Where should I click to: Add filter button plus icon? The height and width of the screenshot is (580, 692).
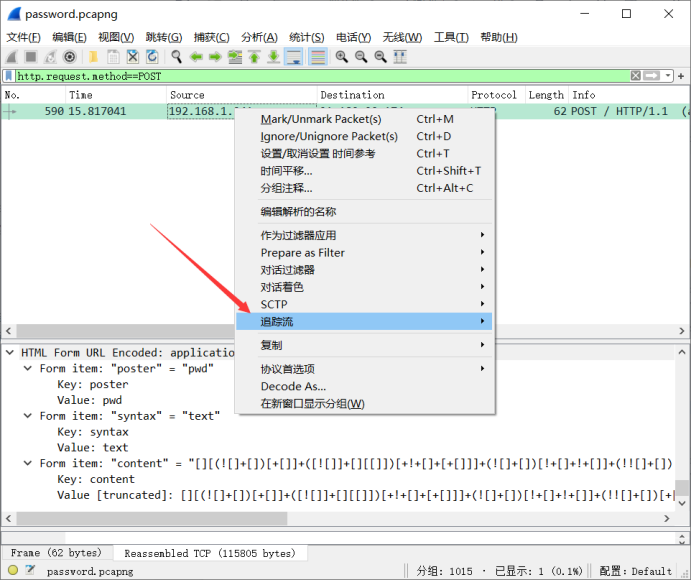[681, 76]
